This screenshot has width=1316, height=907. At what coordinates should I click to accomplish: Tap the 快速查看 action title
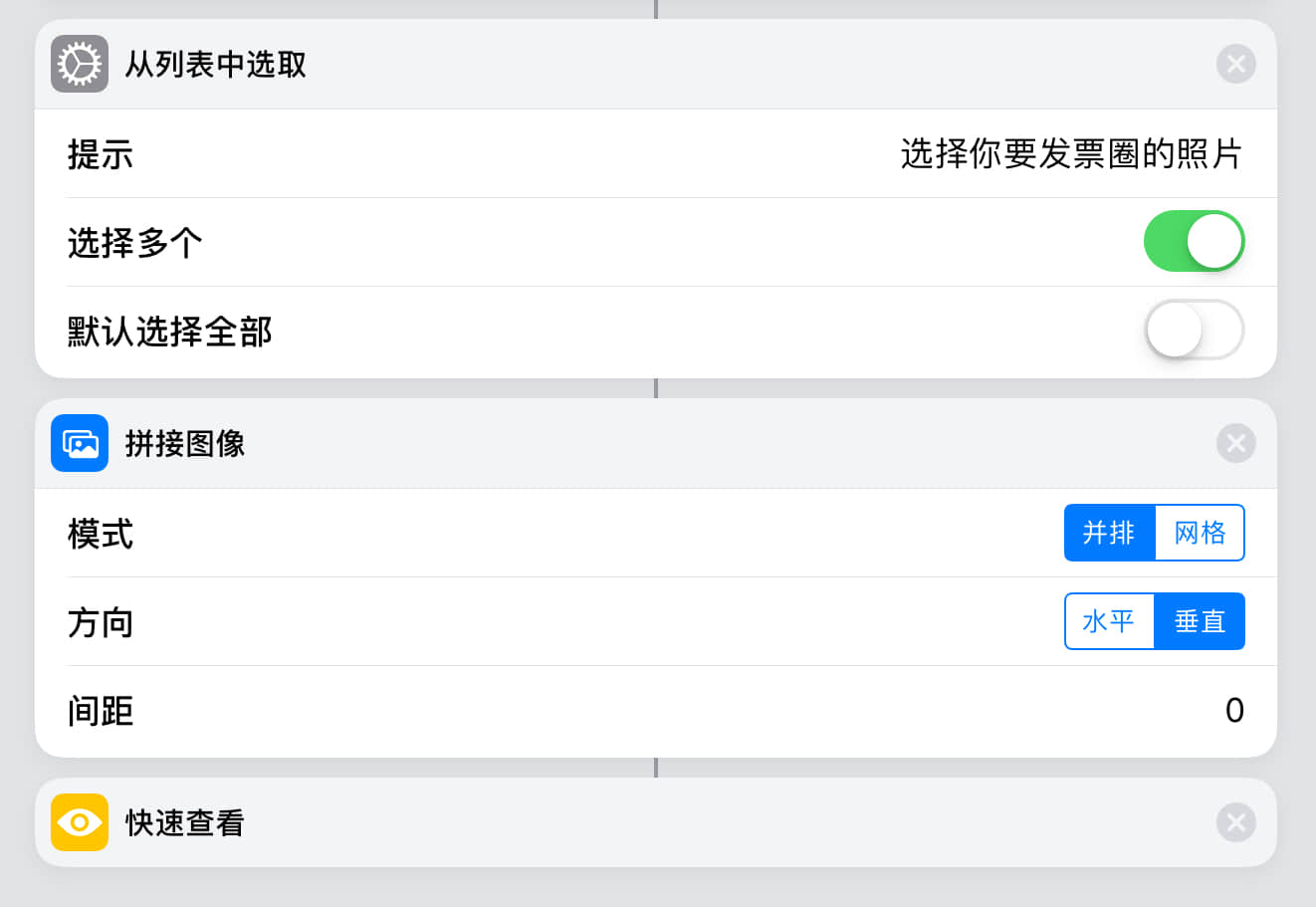pyautogui.click(x=185, y=823)
